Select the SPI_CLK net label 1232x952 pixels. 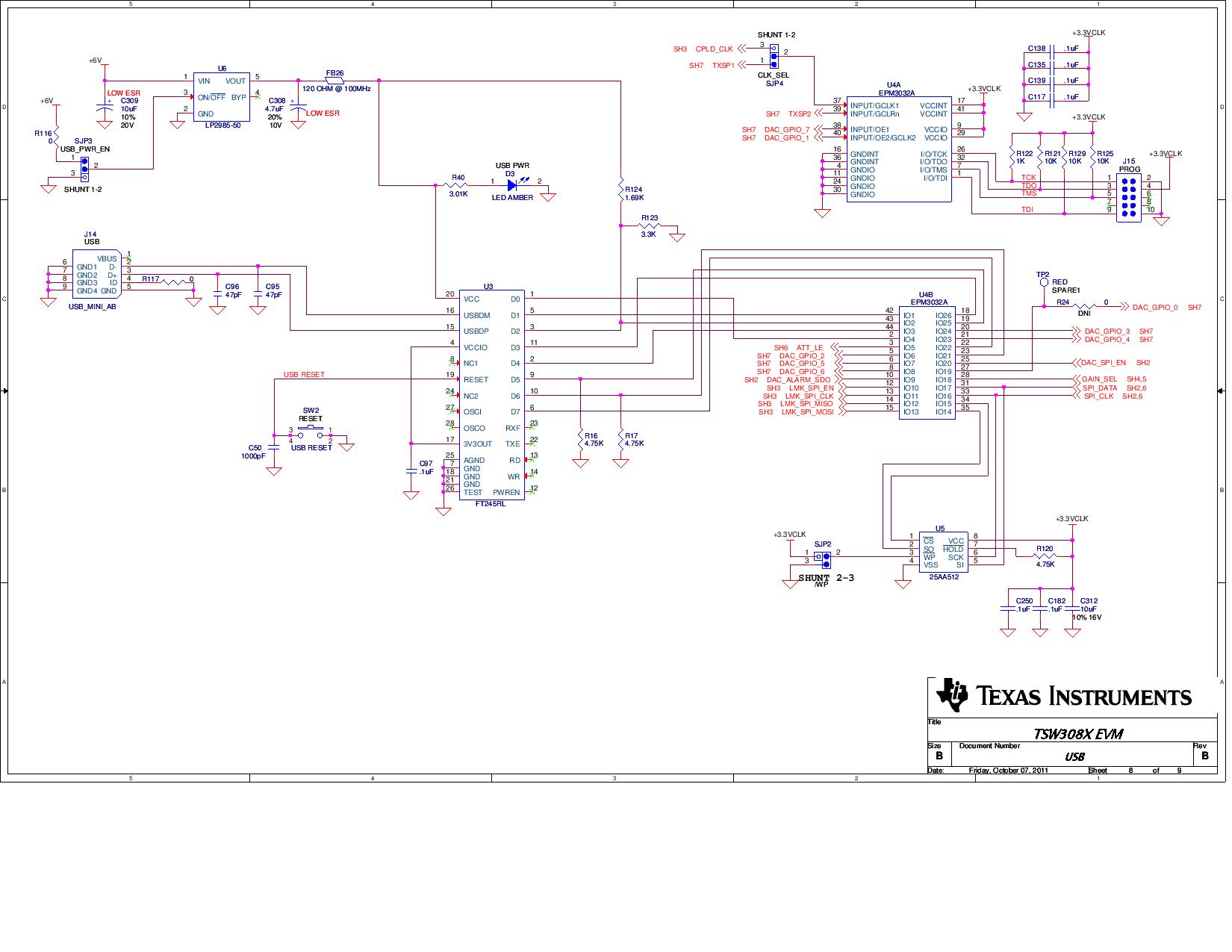[x=1098, y=396]
